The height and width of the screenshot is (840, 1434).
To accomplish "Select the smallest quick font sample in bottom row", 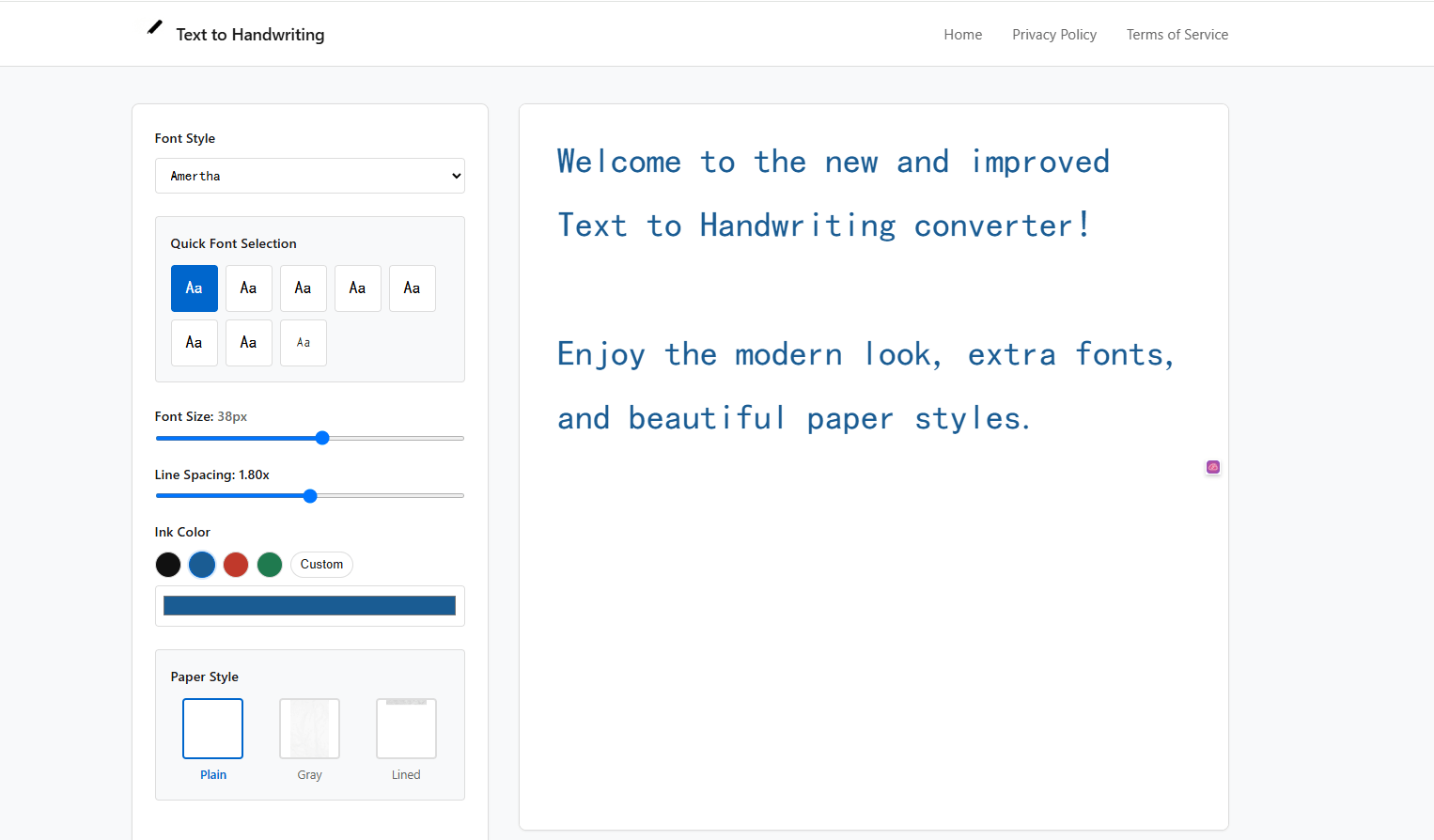I will tap(304, 343).
